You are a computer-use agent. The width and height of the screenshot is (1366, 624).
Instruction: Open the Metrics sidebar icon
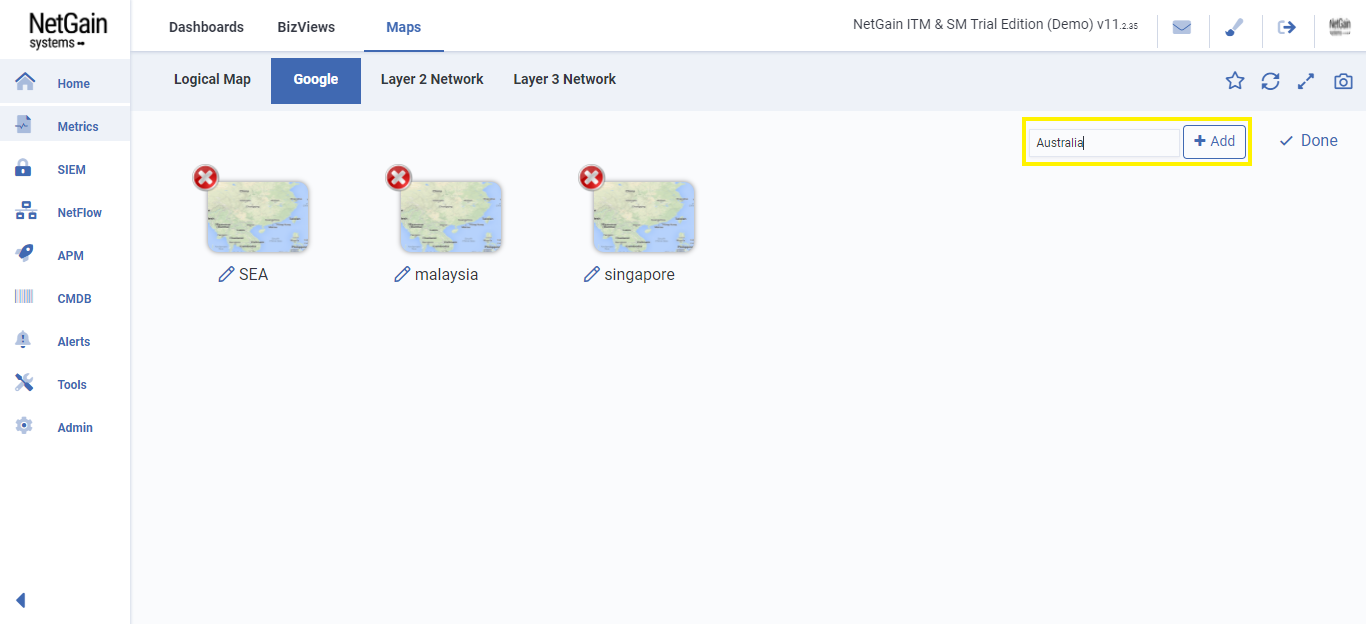coord(25,125)
